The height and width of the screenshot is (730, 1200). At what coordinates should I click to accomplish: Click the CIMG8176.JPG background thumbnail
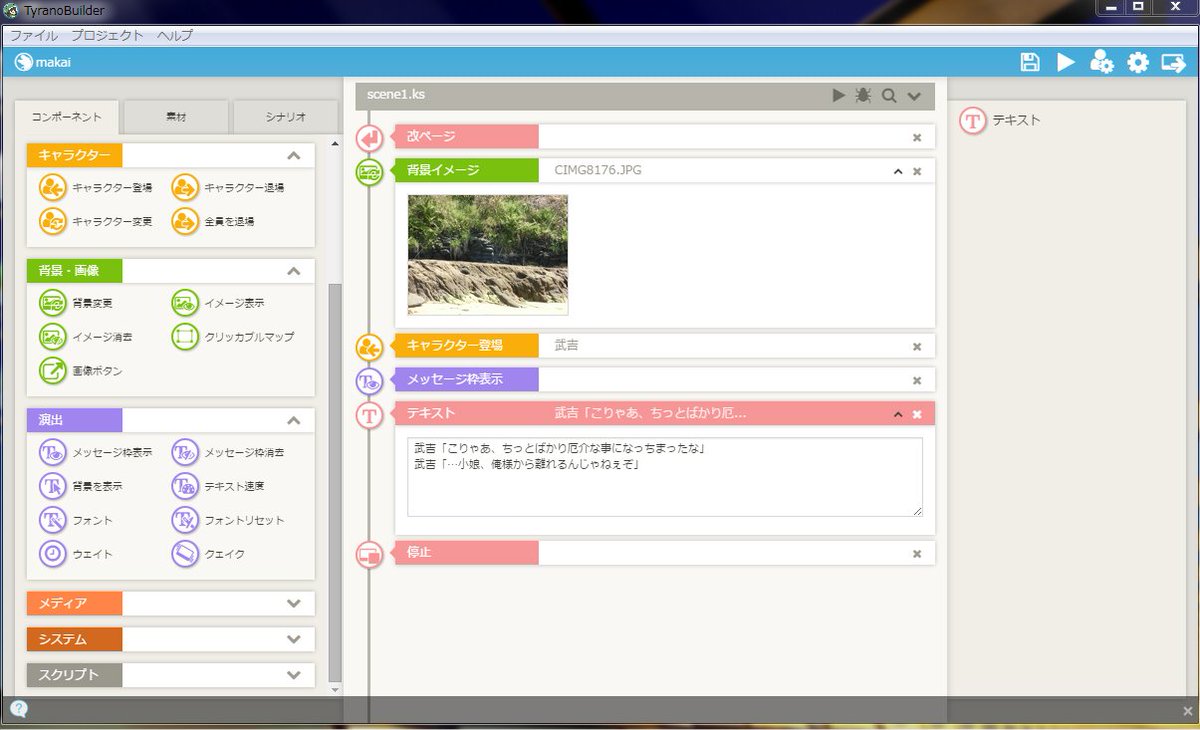tap(488, 255)
